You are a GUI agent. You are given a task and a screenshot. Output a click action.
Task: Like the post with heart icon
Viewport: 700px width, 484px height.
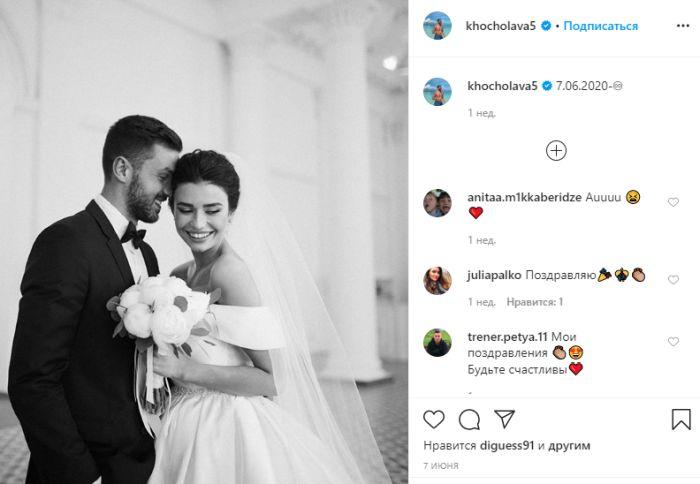pos(433,420)
